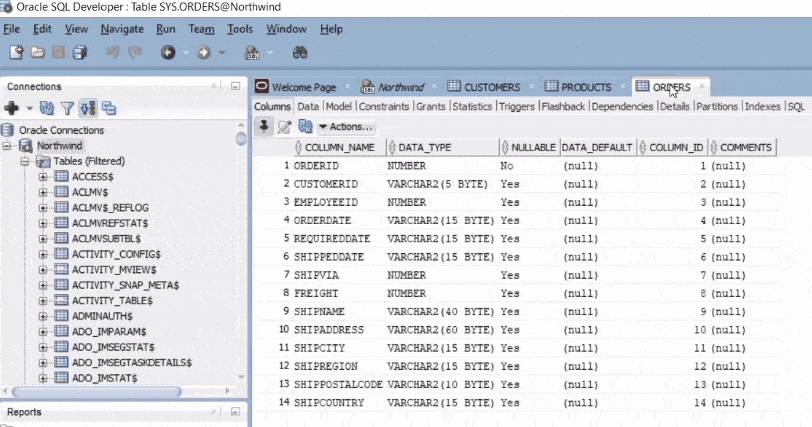Viewport: 812px width, 427px height.
Task: Open the SQL Worksheet toolbar icon
Action: point(252,52)
